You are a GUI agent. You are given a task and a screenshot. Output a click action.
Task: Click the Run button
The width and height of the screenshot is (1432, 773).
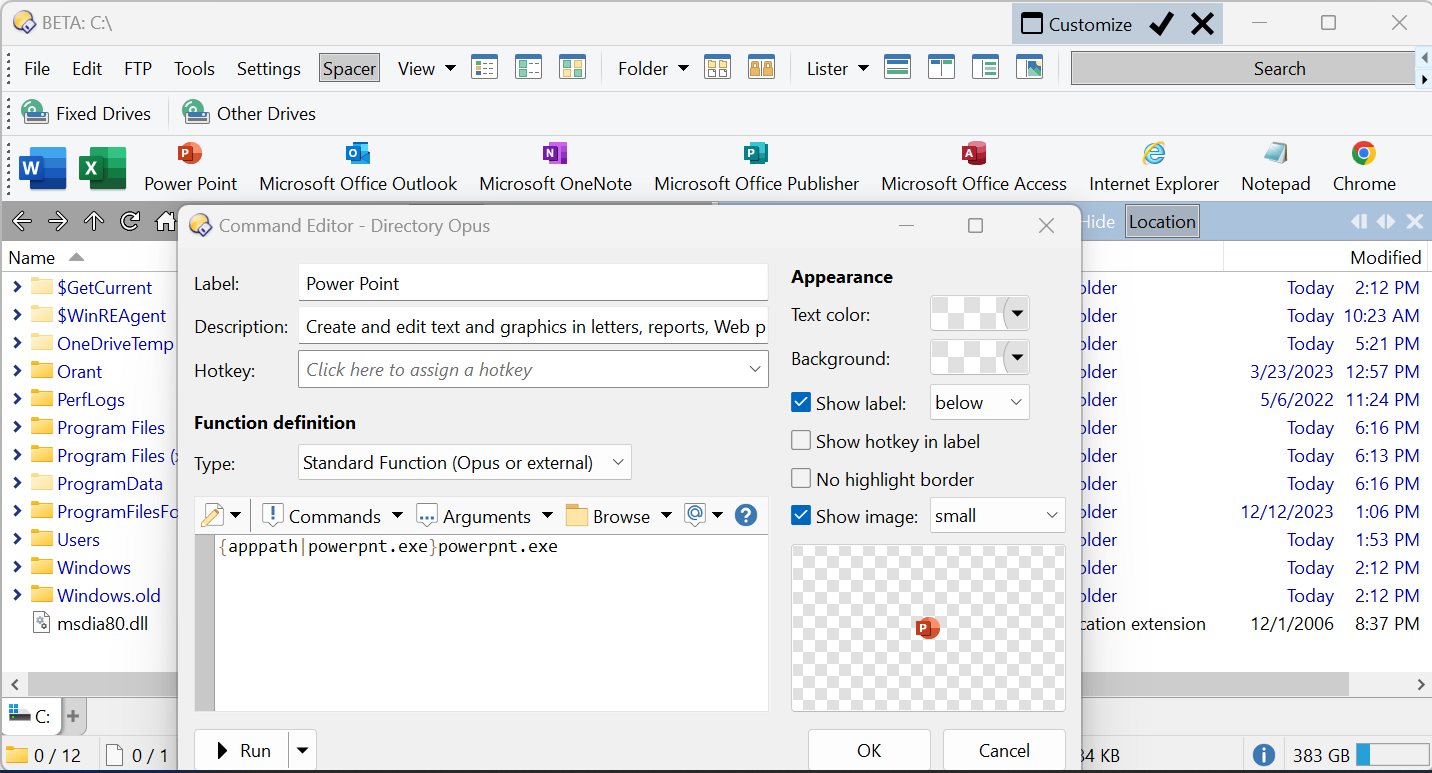tap(241, 750)
